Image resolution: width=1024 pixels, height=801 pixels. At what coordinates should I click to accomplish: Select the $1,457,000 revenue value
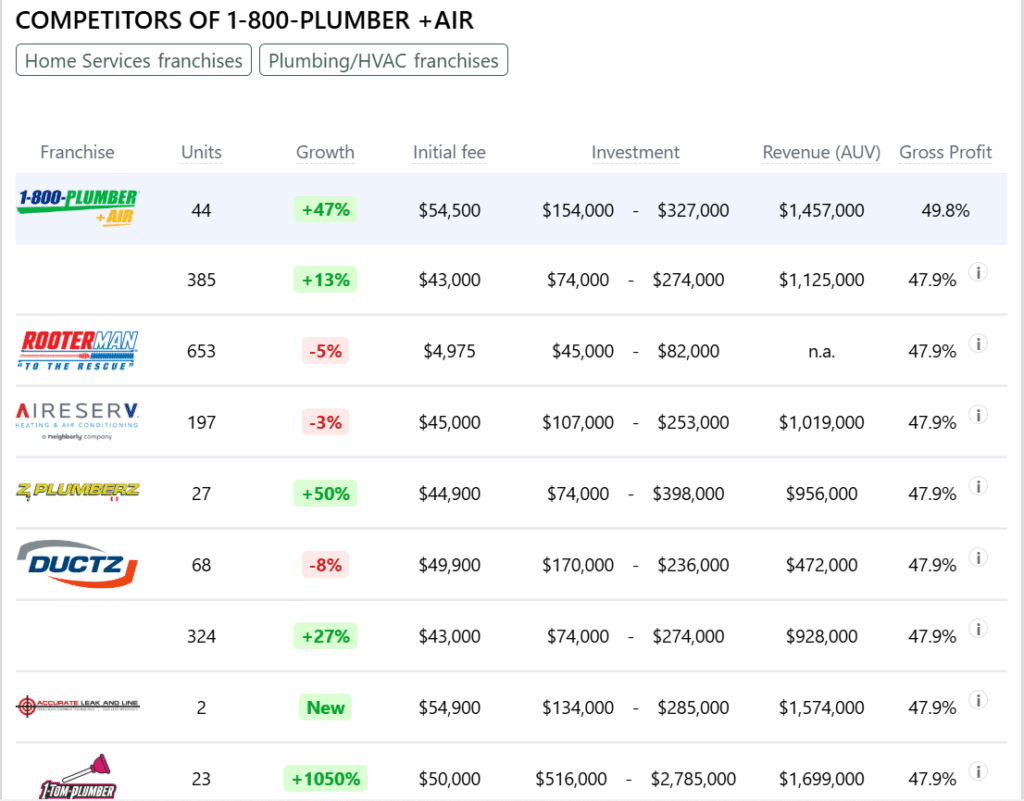822,210
